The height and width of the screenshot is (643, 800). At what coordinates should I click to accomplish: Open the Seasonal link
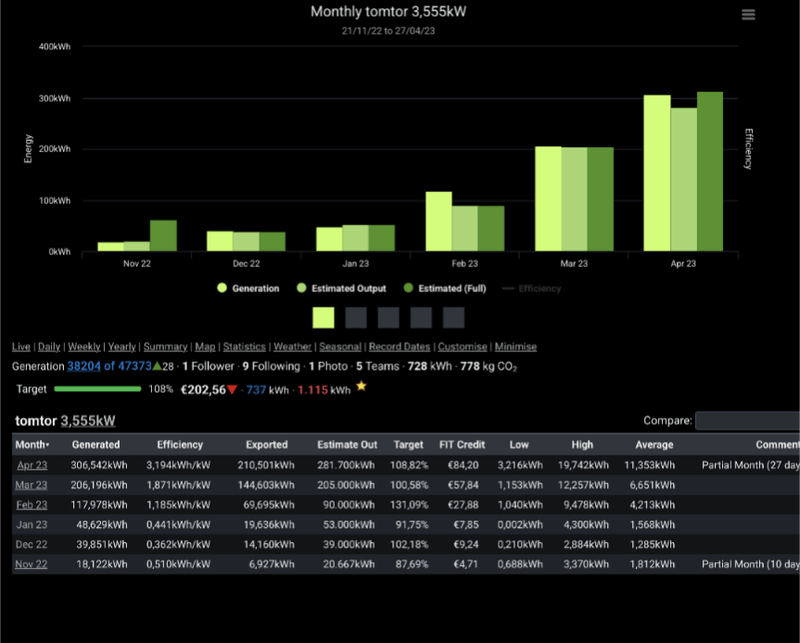point(340,347)
